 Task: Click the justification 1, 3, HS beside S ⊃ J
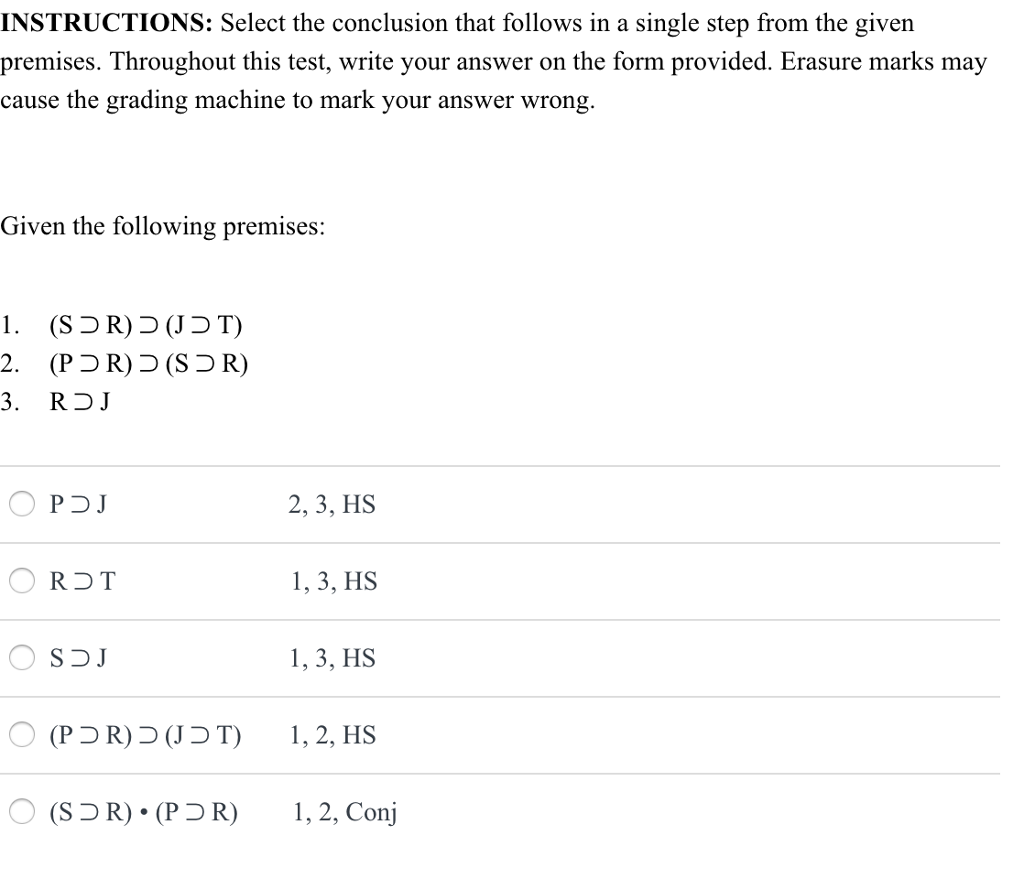pos(331,658)
